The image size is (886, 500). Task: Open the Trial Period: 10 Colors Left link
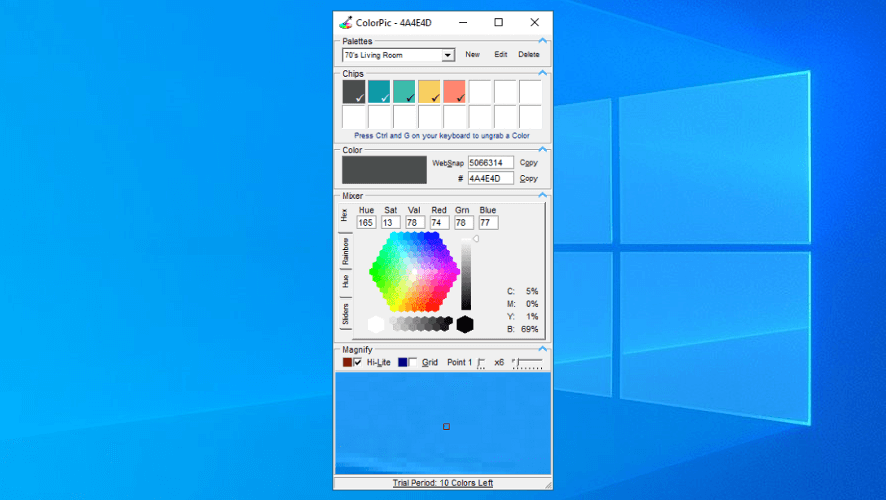(x=442, y=483)
